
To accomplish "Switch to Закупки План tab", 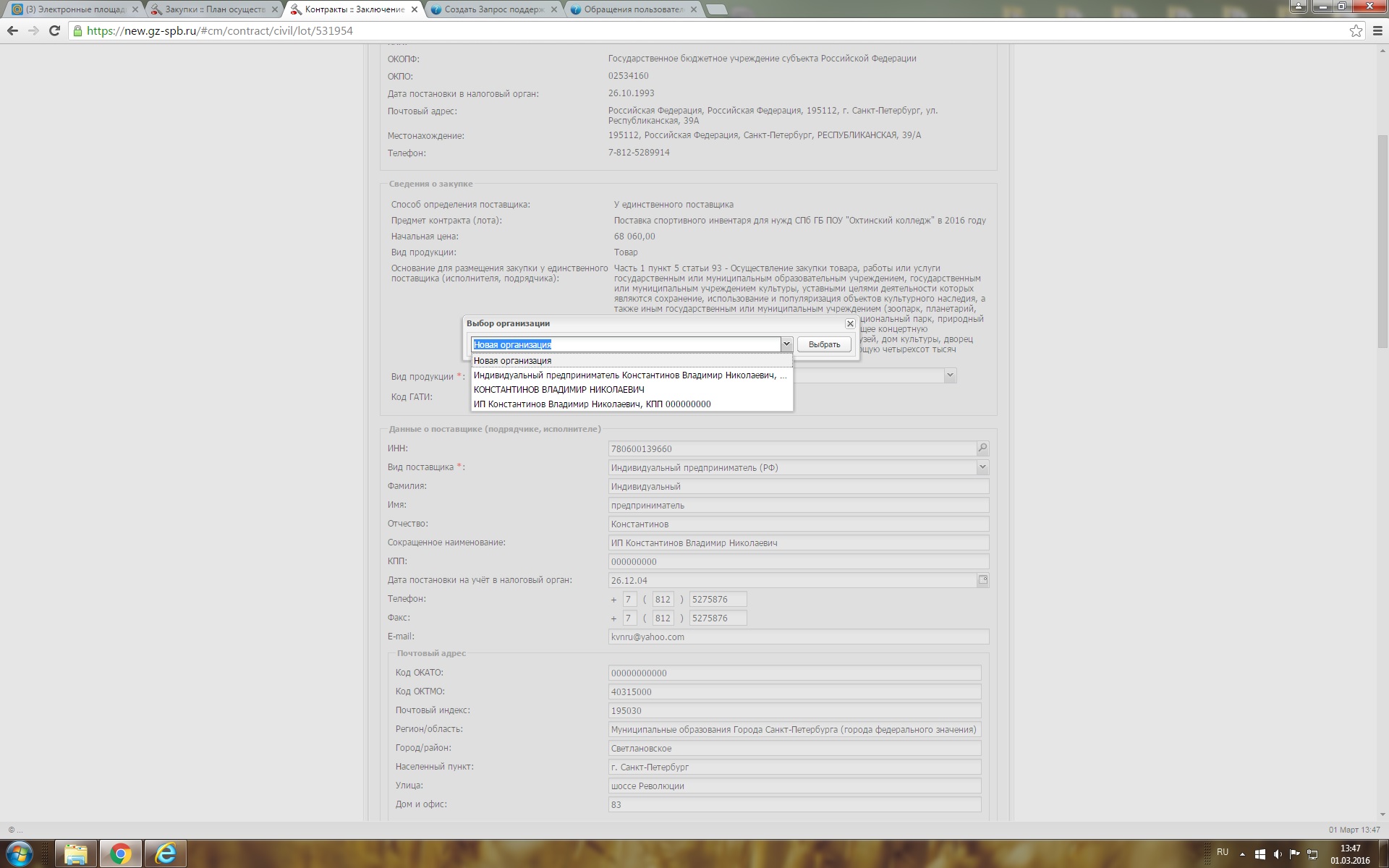I will tap(214, 9).
